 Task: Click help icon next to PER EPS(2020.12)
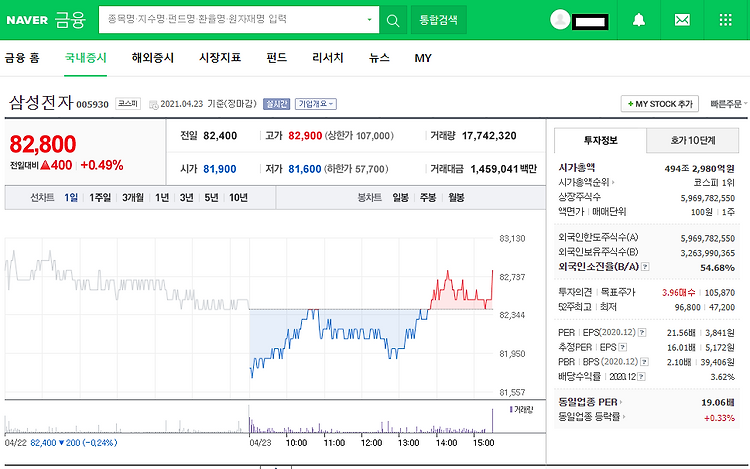(642, 332)
